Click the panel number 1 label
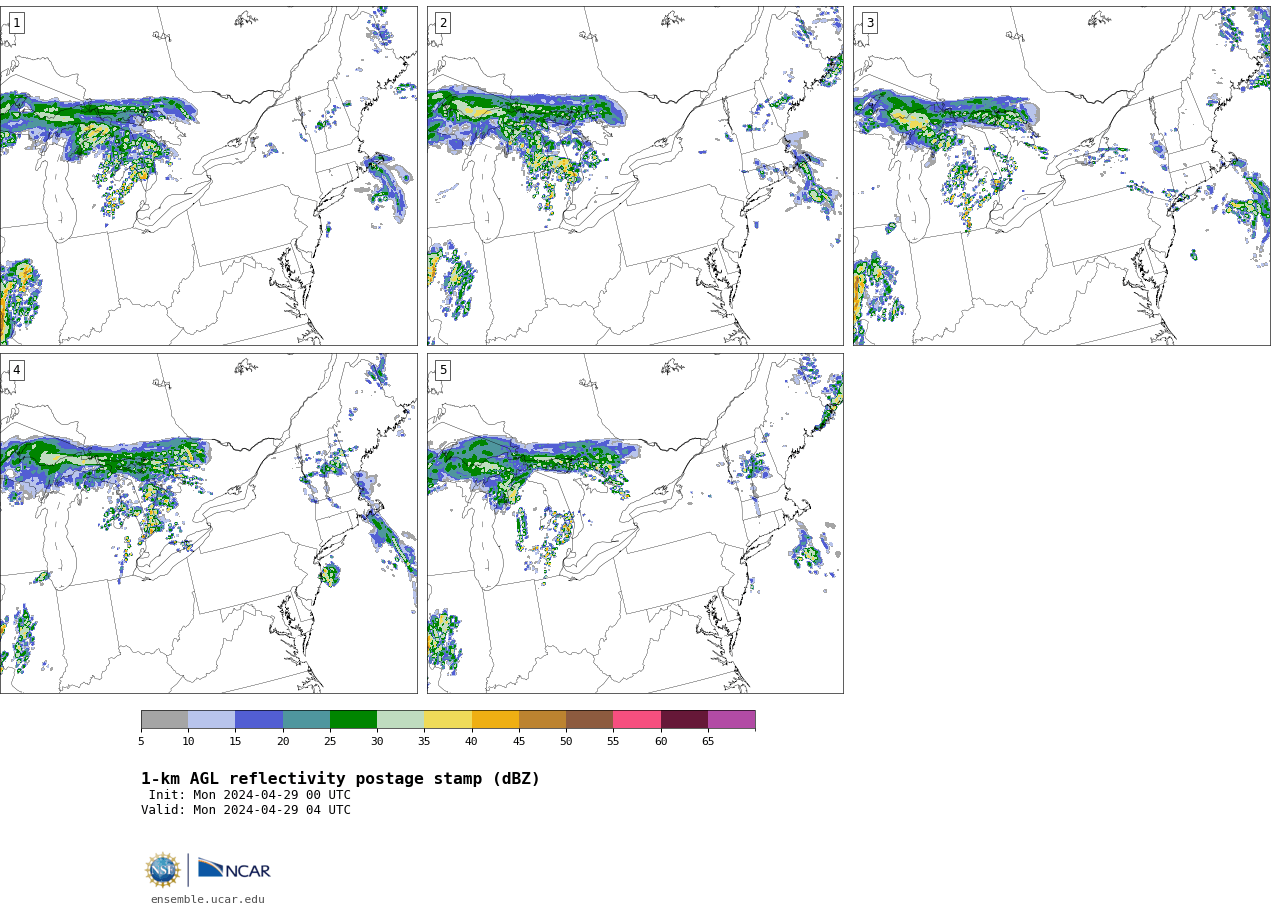This screenshot has height=910, width=1280. click(16, 23)
